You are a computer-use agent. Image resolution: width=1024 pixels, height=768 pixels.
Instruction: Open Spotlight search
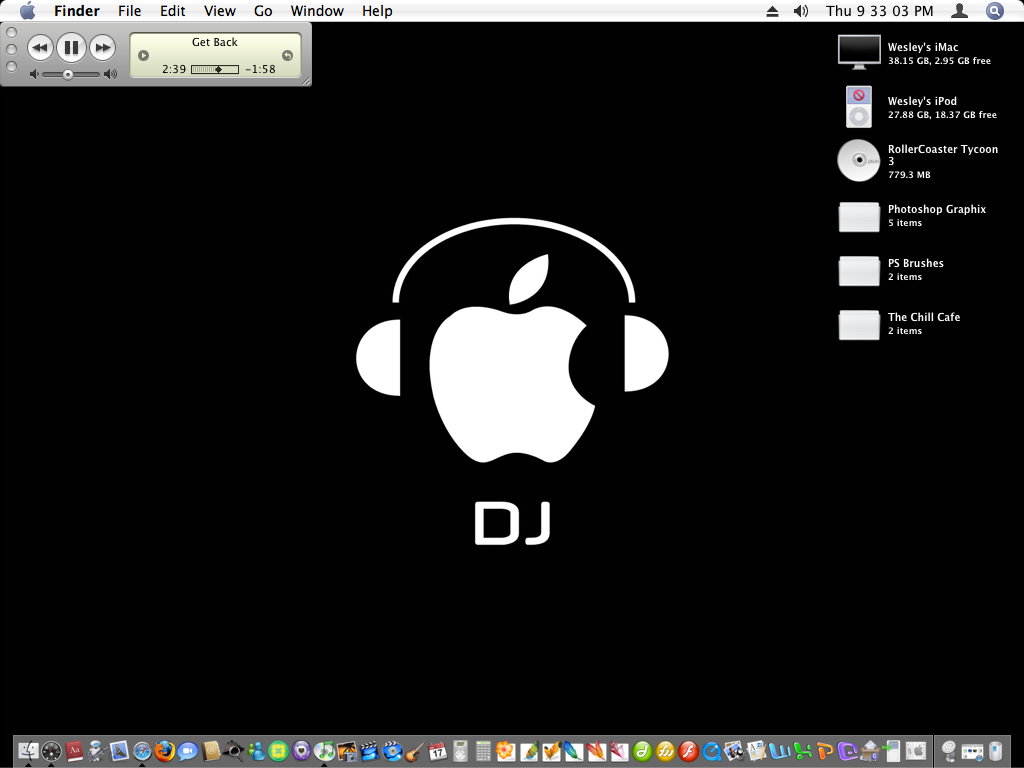pos(994,11)
